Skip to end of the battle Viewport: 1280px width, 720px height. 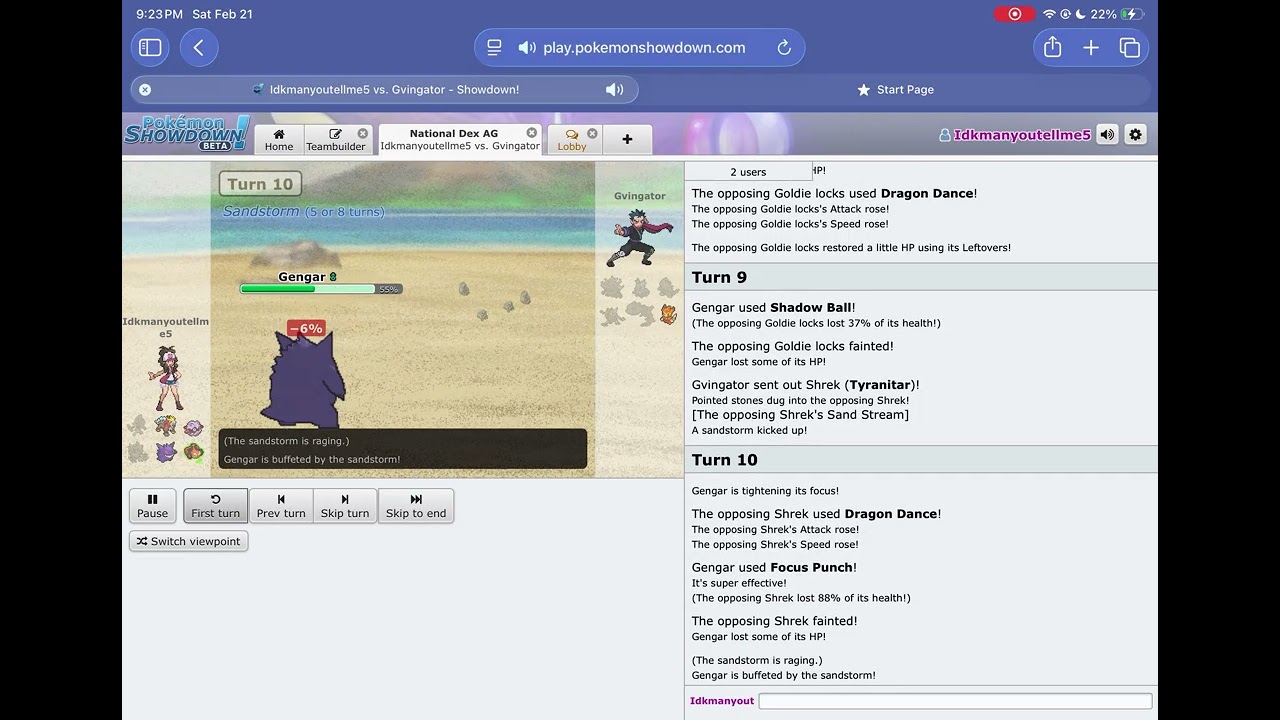click(416, 506)
